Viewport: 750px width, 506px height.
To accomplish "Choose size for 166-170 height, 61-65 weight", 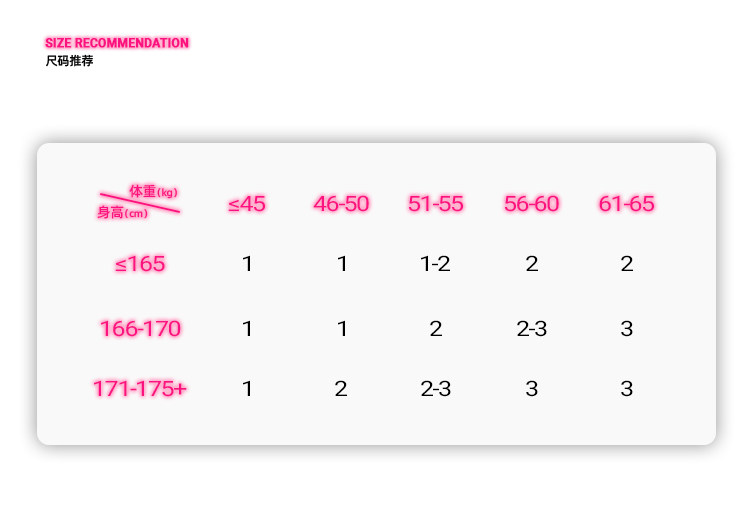I will coord(626,328).
